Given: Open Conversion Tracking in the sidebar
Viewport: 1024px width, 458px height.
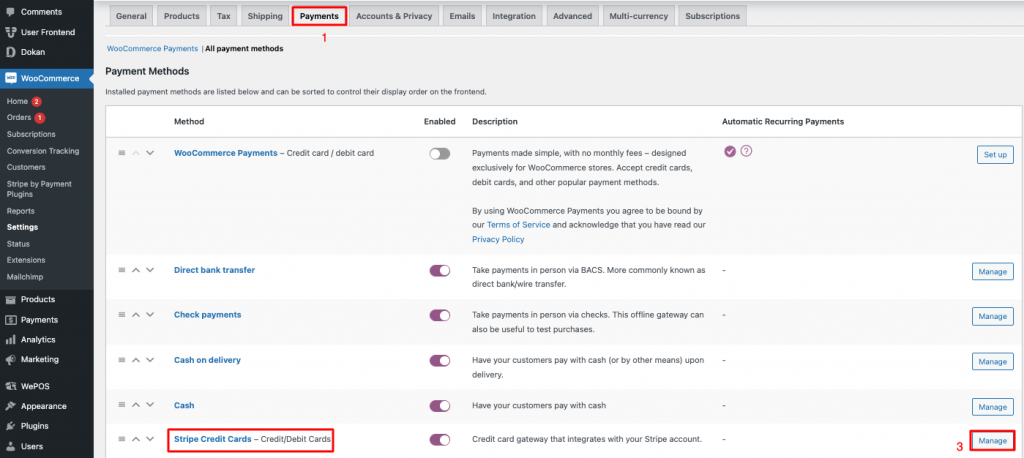Looking at the screenshot, I should coord(43,151).
